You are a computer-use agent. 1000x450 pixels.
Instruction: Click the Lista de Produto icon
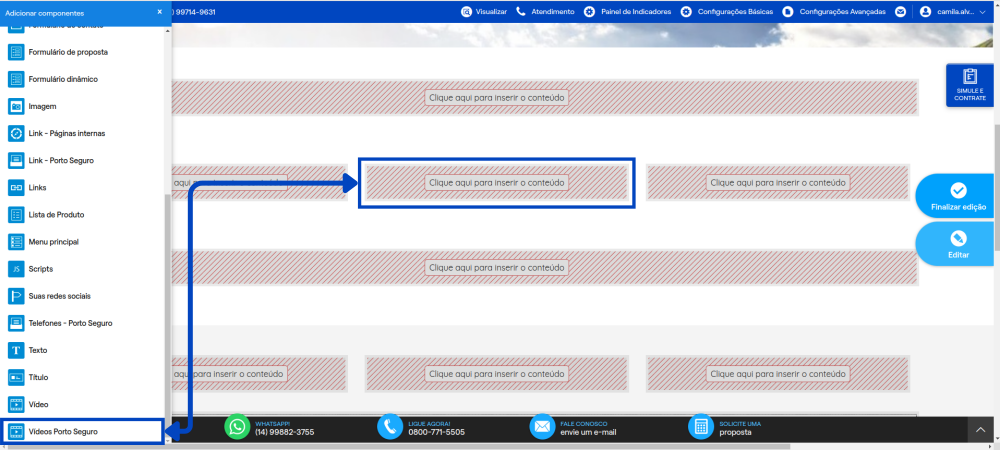[x=16, y=215]
